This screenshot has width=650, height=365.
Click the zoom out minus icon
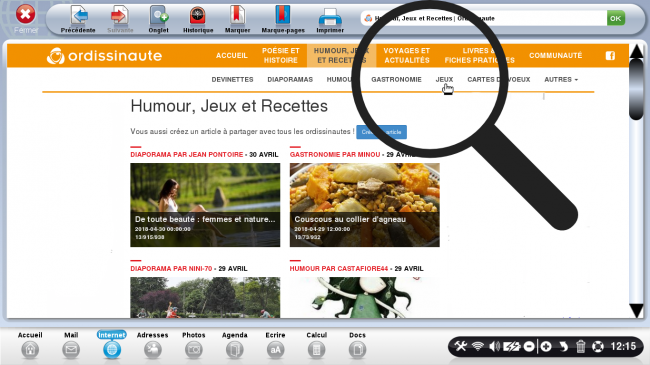(529, 346)
